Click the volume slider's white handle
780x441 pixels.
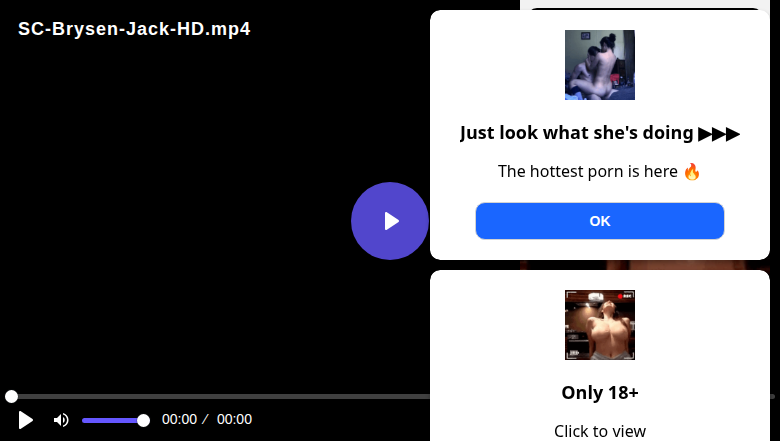[143, 420]
